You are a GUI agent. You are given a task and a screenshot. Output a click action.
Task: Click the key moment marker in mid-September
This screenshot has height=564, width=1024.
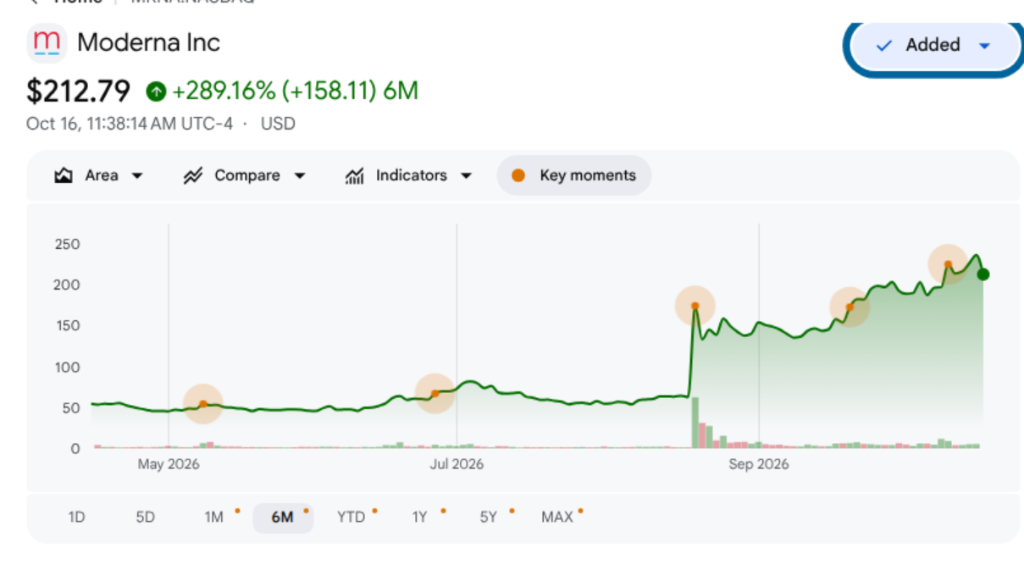click(850, 307)
